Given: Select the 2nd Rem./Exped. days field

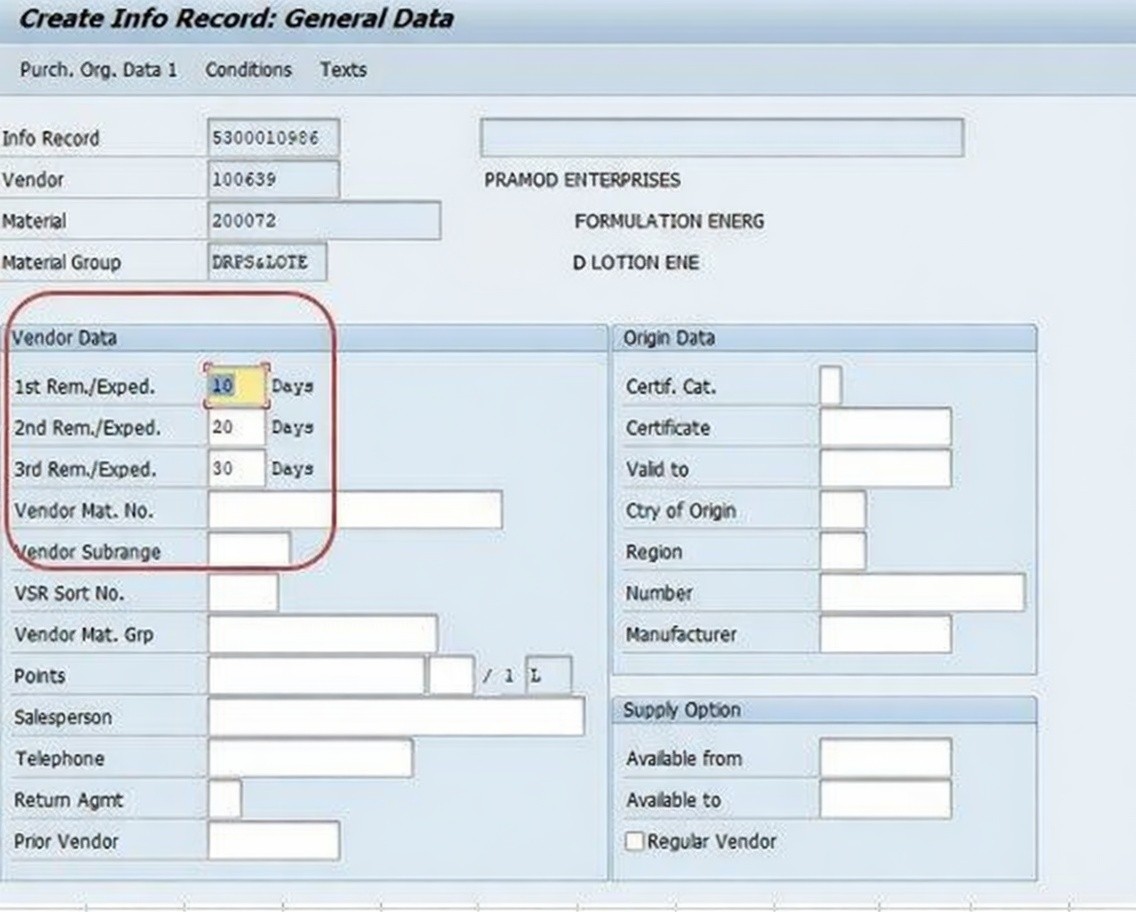Looking at the screenshot, I should (237, 428).
